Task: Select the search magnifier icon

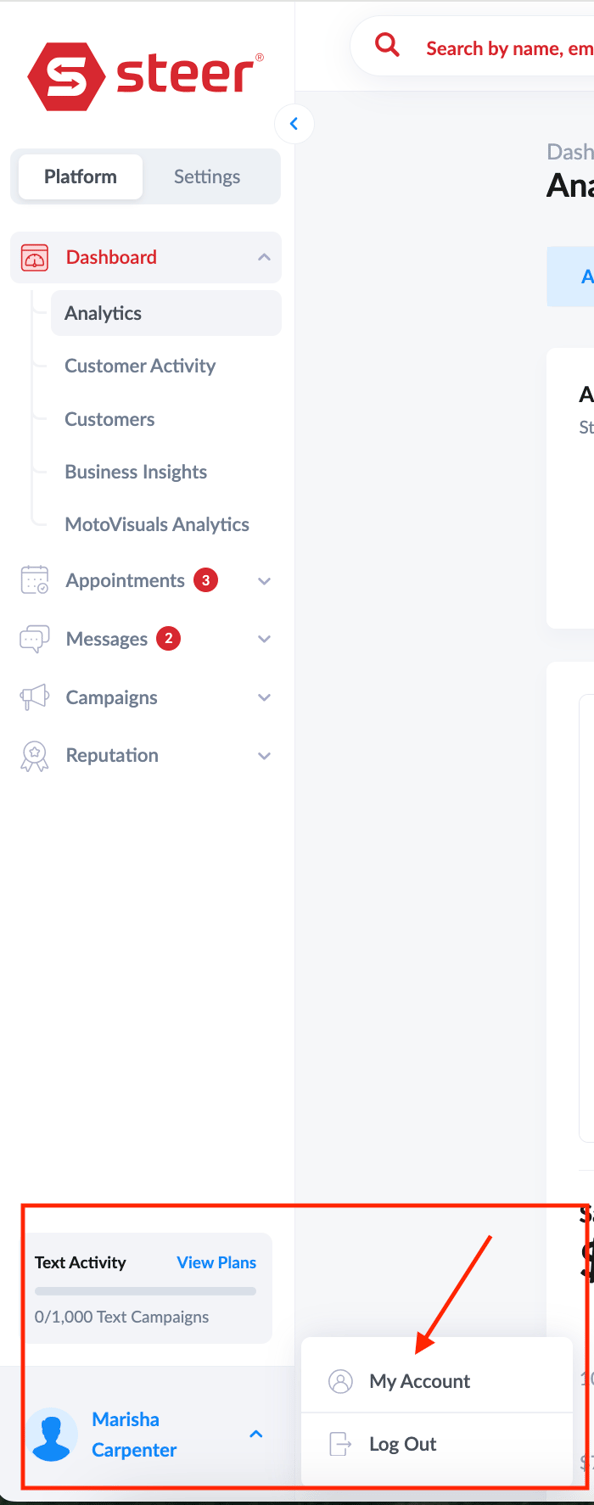Action: 388,45
